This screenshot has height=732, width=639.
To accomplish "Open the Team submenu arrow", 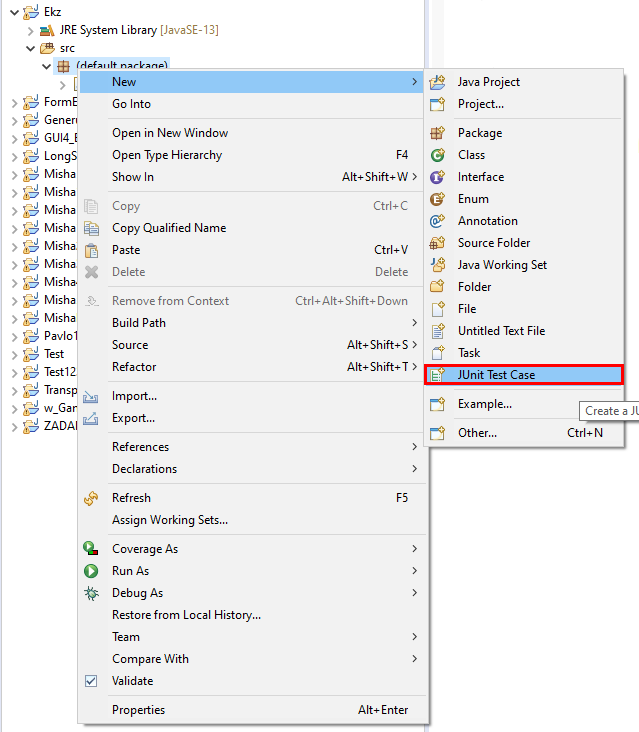I will [x=414, y=637].
